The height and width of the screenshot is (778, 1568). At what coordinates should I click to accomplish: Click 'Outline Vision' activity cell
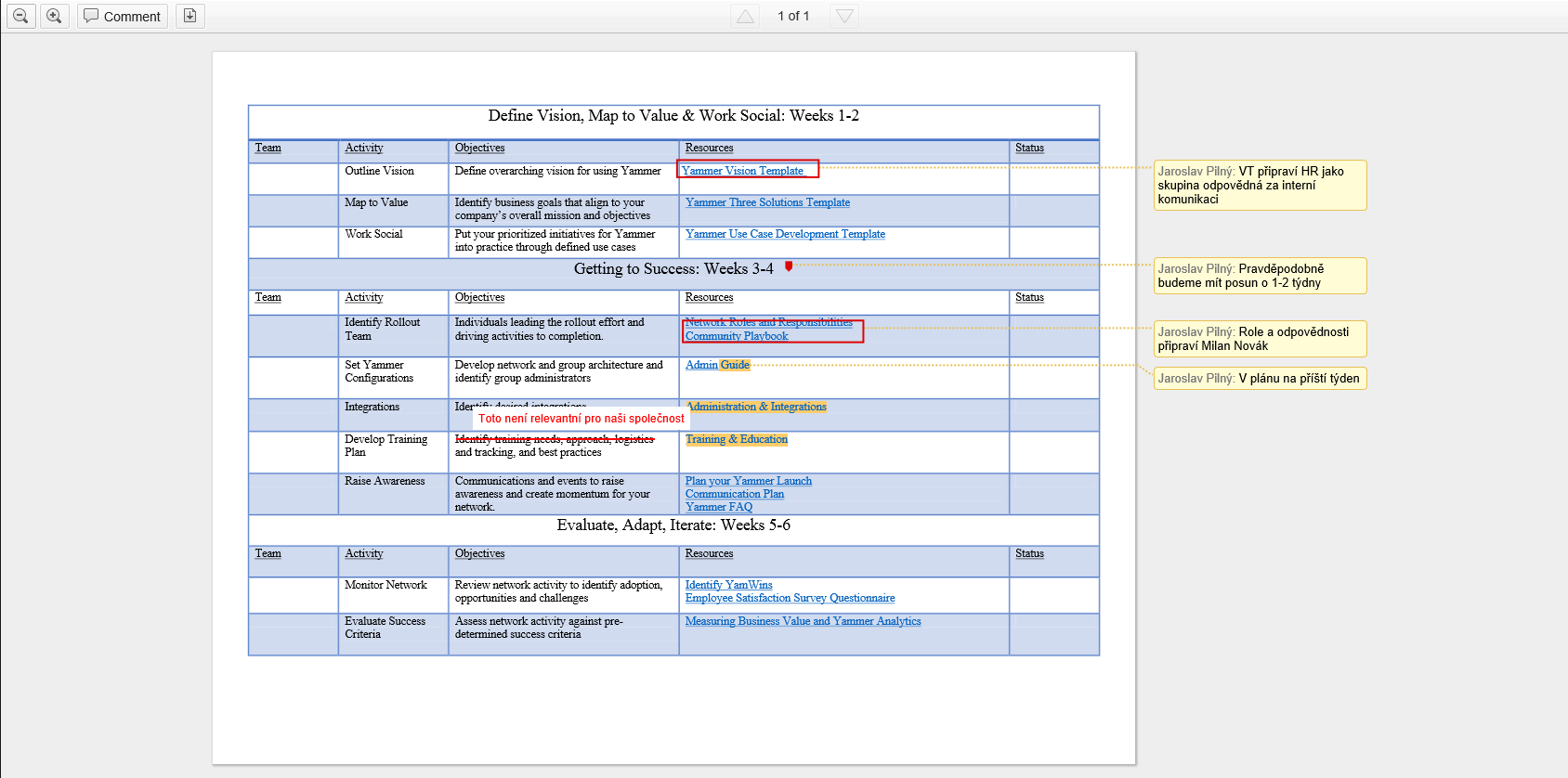point(393,178)
